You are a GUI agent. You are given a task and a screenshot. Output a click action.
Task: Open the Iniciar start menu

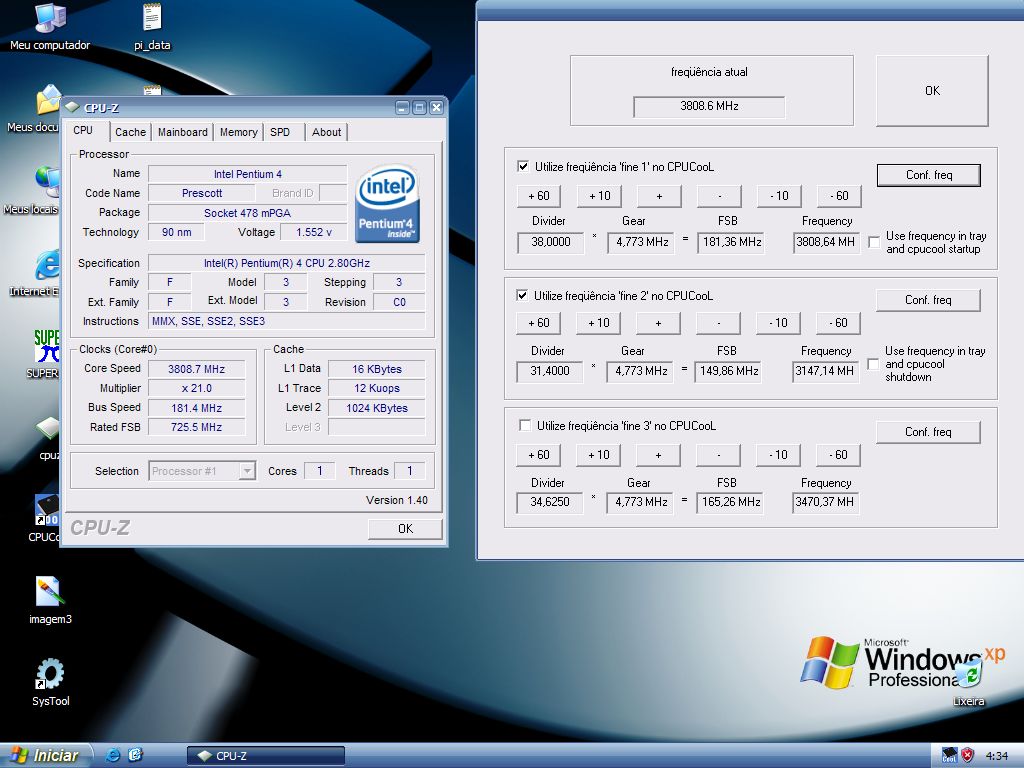44,756
